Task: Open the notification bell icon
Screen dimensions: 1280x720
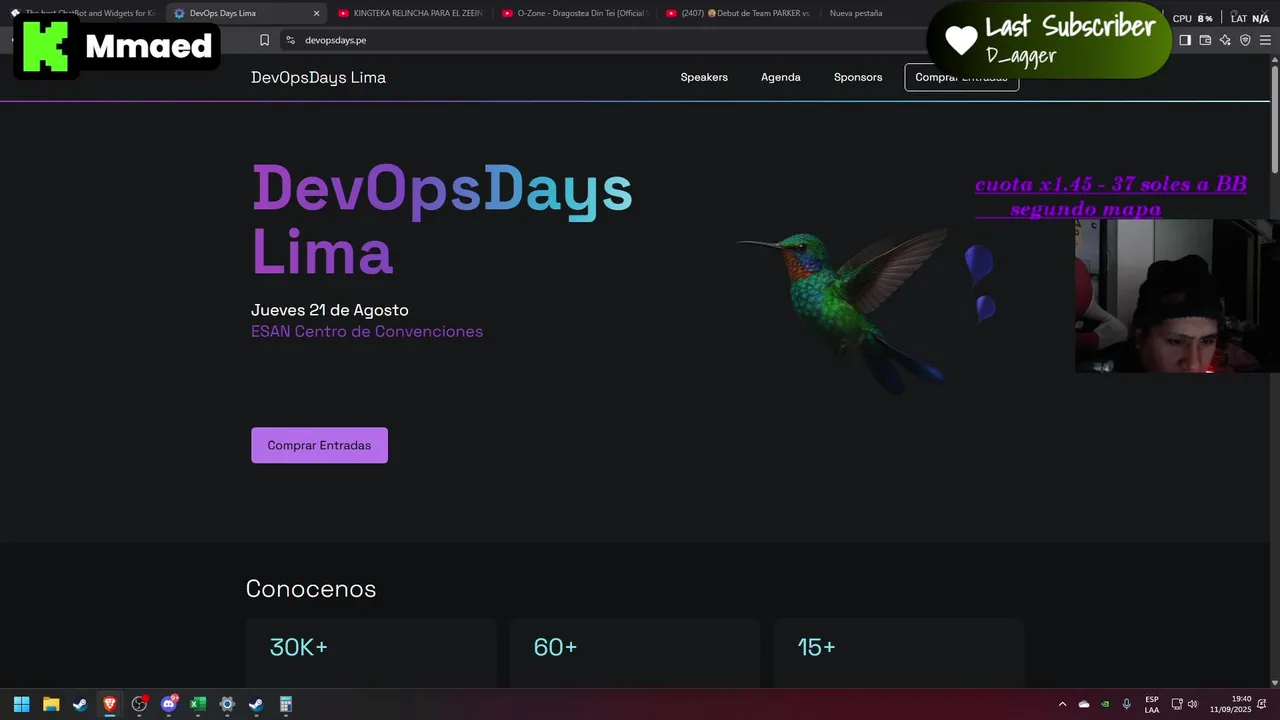Action: click(1264, 704)
